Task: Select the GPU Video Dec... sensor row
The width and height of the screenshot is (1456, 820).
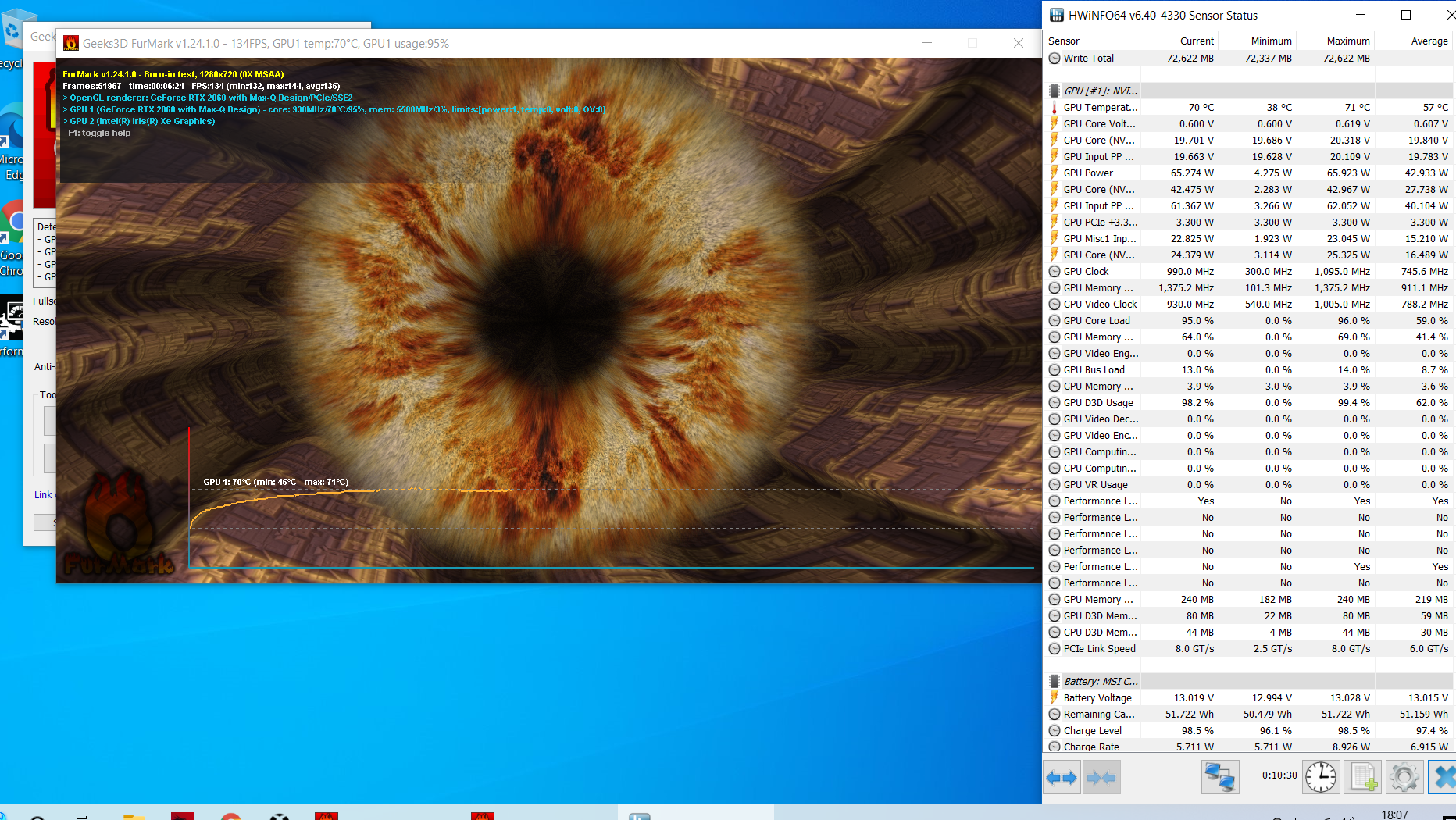Action: coord(1248,419)
